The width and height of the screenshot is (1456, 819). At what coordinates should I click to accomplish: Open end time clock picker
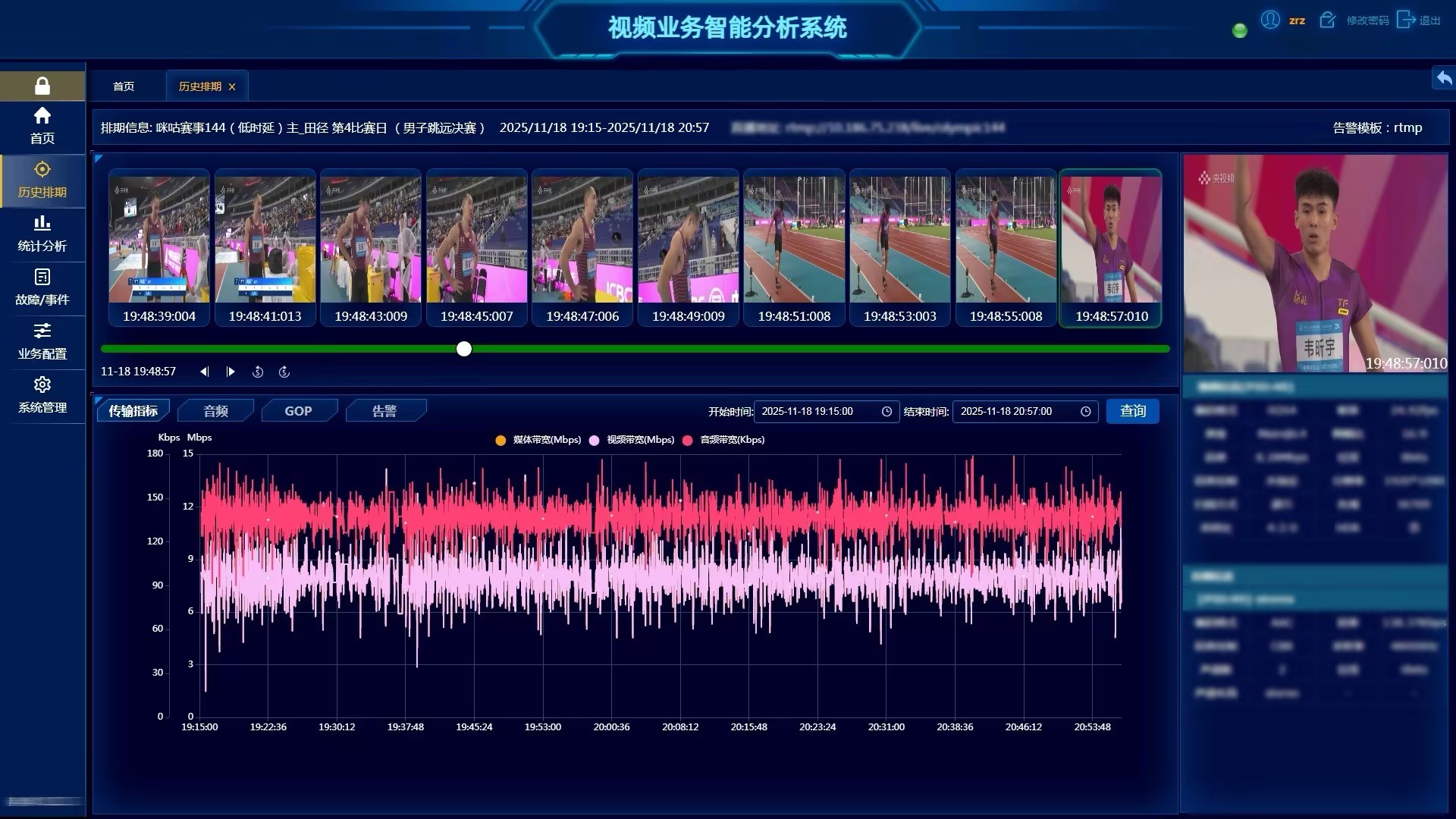tap(1085, 412)
